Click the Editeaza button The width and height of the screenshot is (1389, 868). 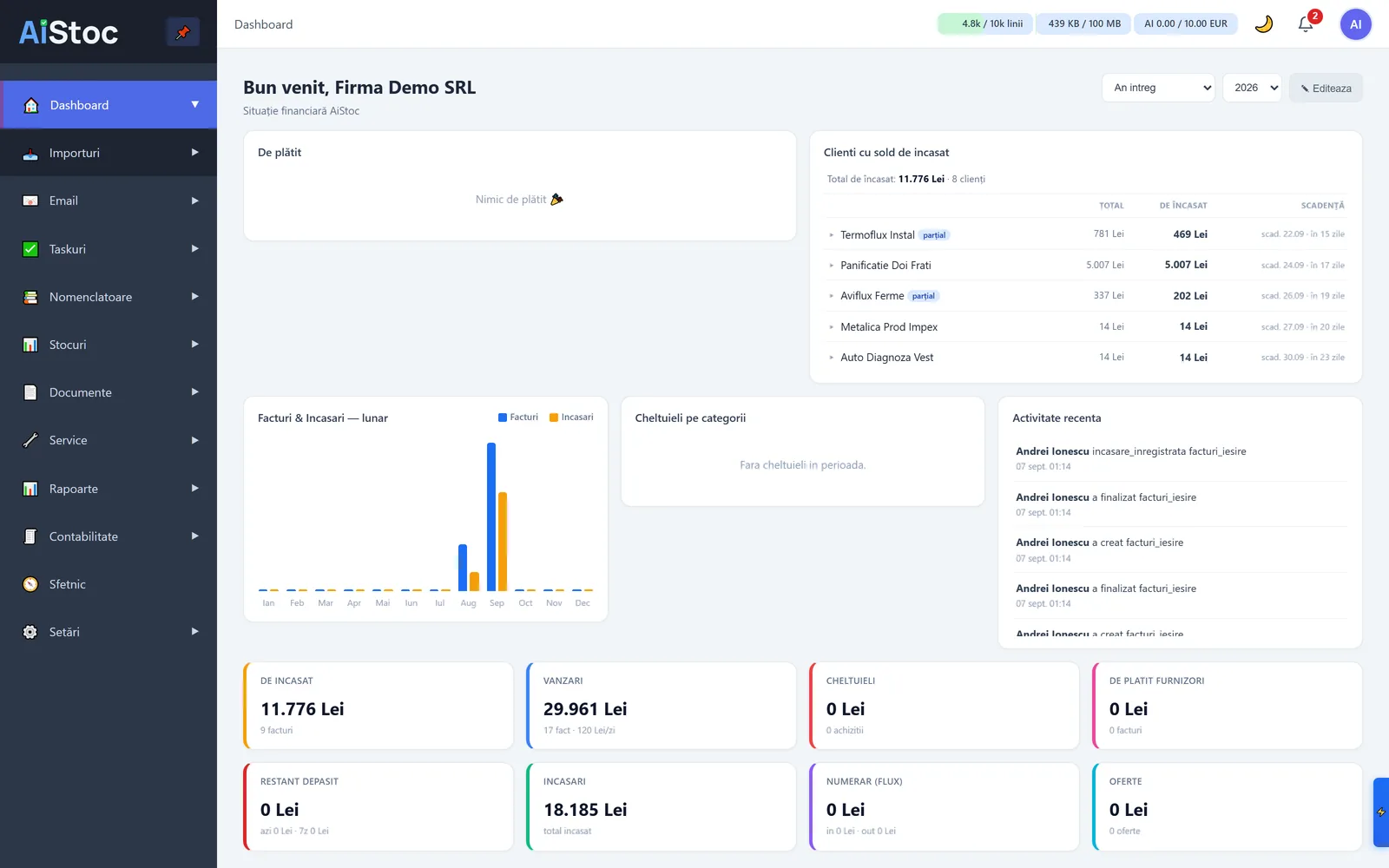tap(1326, 88)
